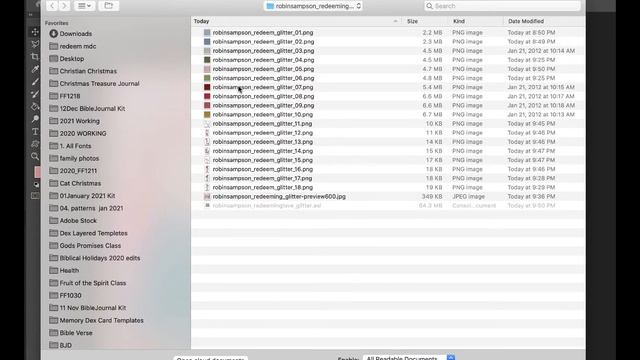Viewport: 640px width, 360px height.
Task: Select the Brush tool
Action: (x=35, y=82)
